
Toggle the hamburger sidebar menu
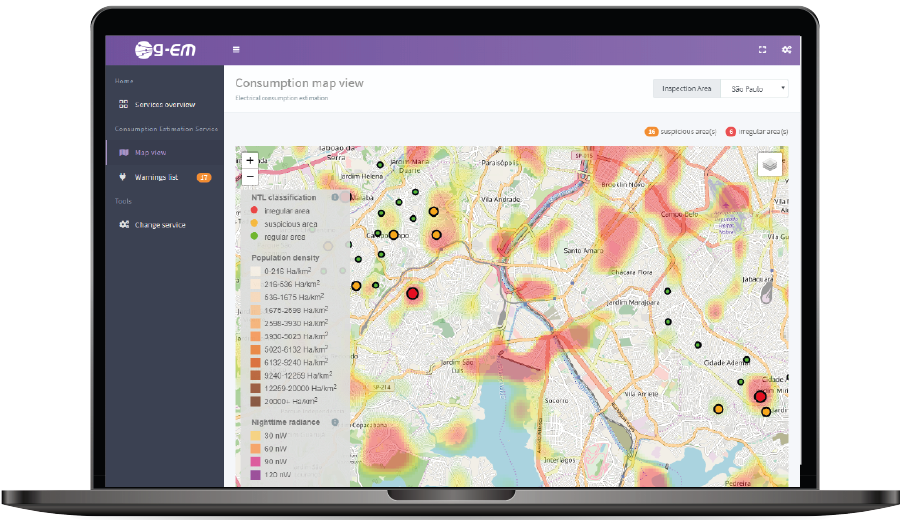(x=236, y=49)
